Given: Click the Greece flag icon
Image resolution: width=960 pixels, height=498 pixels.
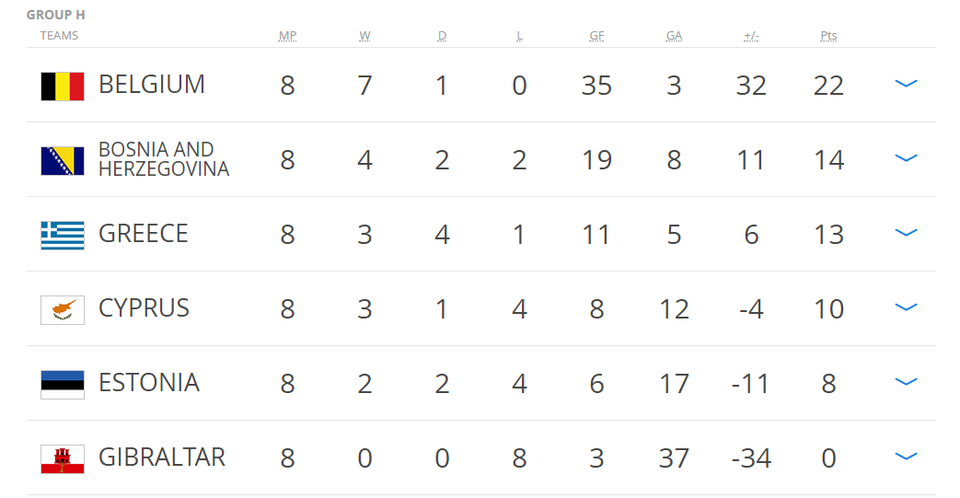Looking at the screenshot, I should click(62, 235).
